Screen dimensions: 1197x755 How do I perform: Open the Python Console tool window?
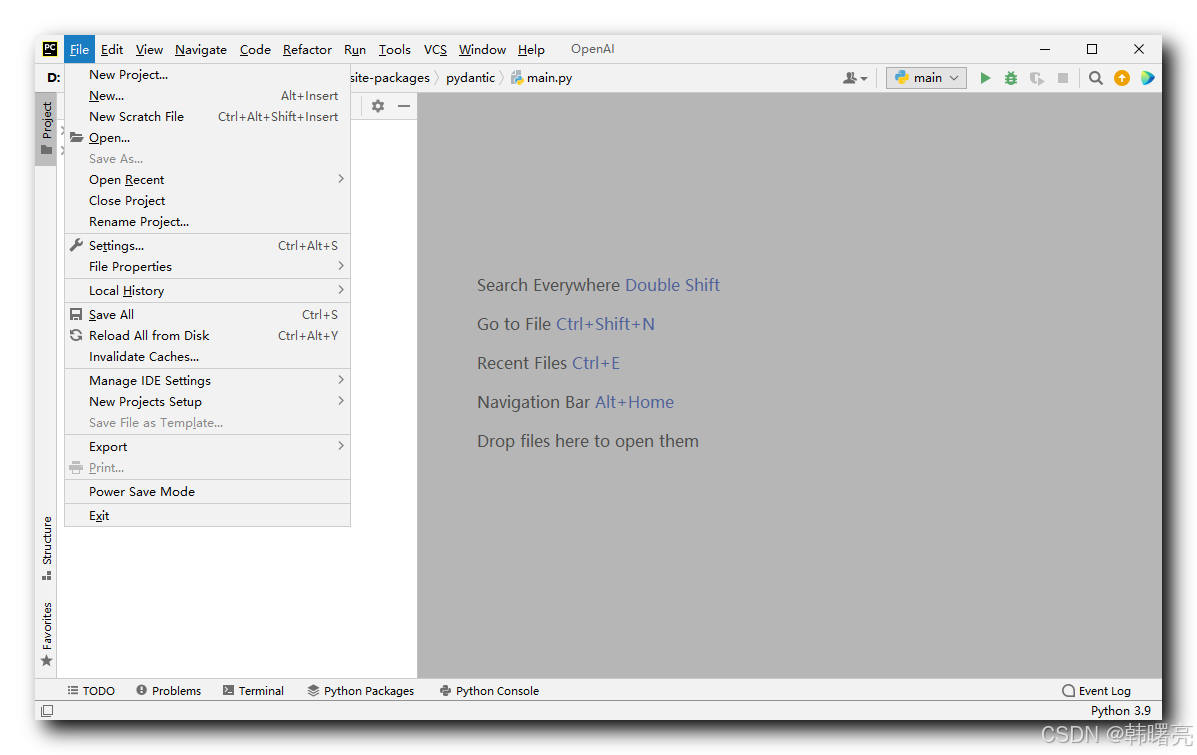[490, 690]
